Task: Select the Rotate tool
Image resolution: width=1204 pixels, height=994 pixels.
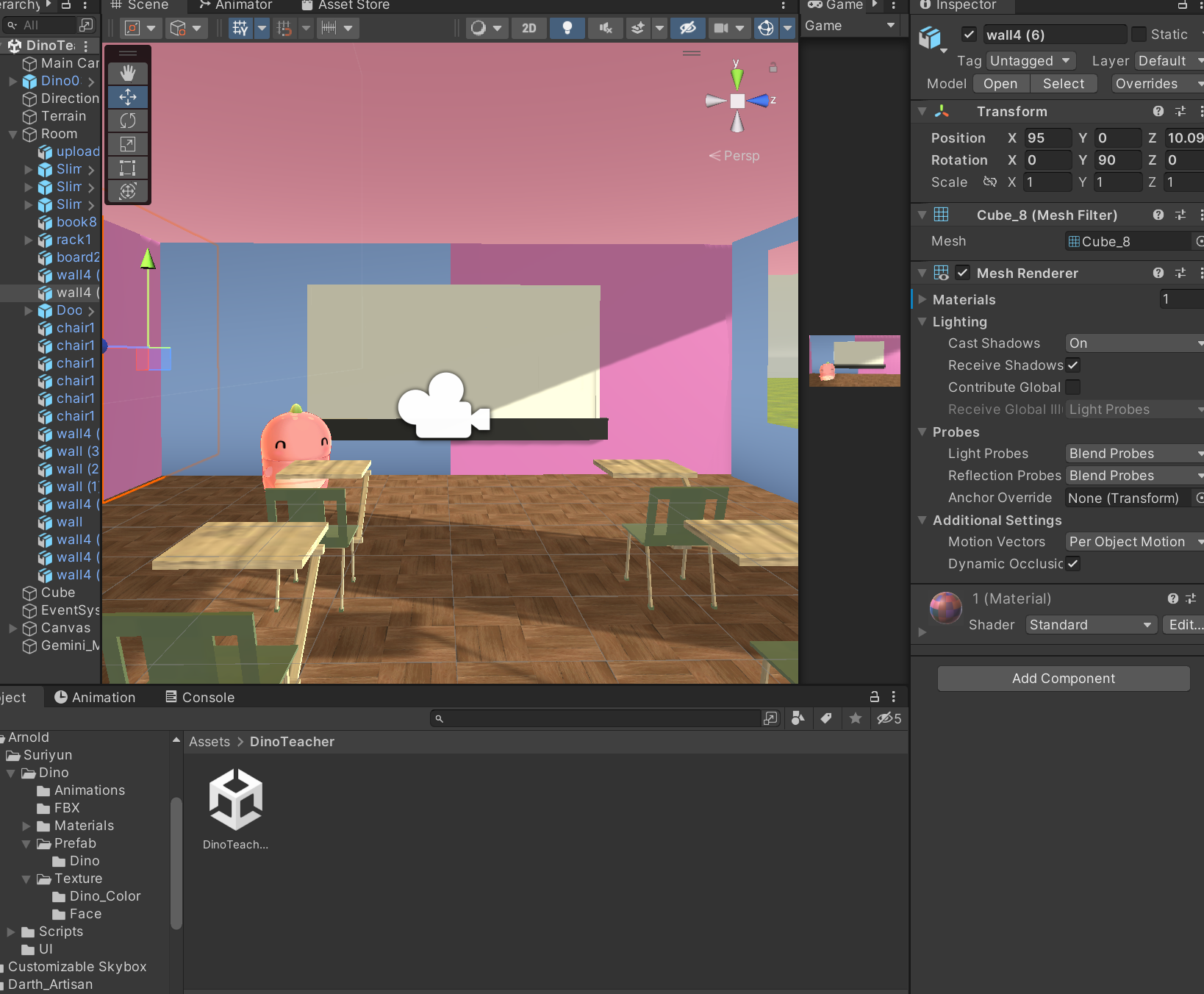Action: point(128,121)
